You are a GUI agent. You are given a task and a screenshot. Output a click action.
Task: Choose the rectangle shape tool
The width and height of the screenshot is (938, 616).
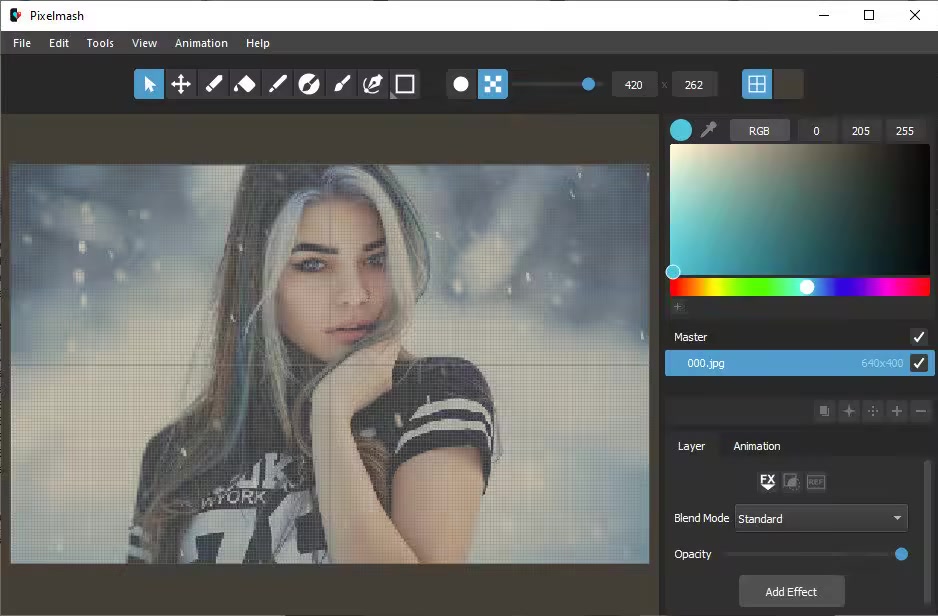coord(405,85)
